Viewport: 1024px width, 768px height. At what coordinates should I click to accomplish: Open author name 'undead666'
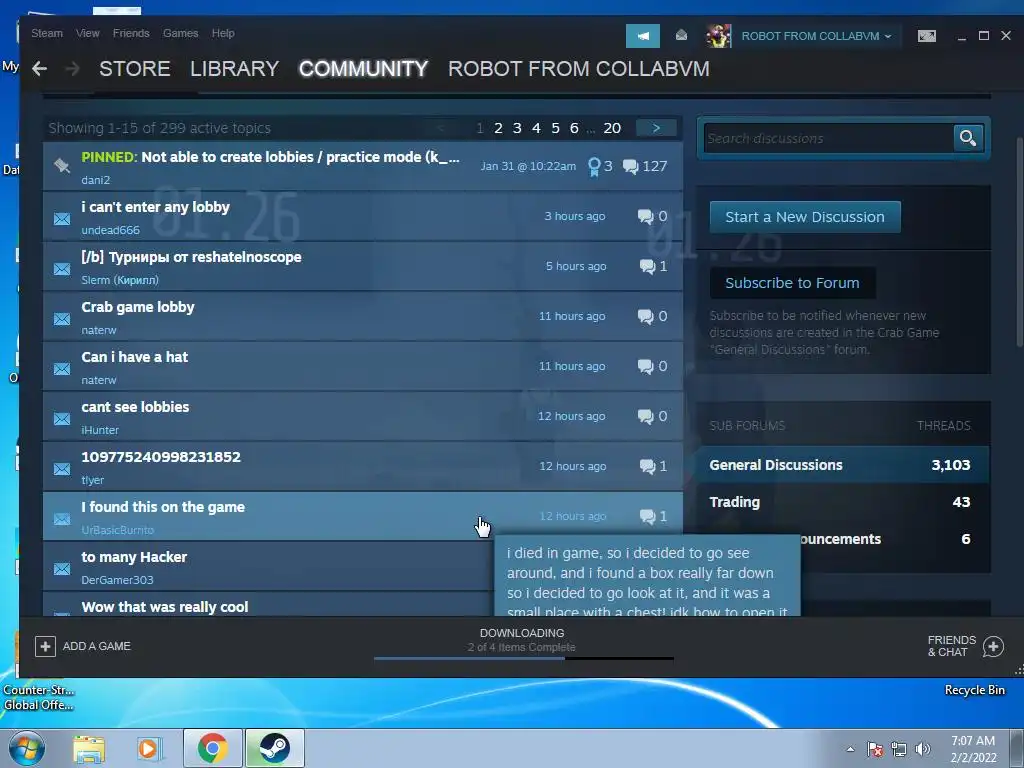point(110,230)
